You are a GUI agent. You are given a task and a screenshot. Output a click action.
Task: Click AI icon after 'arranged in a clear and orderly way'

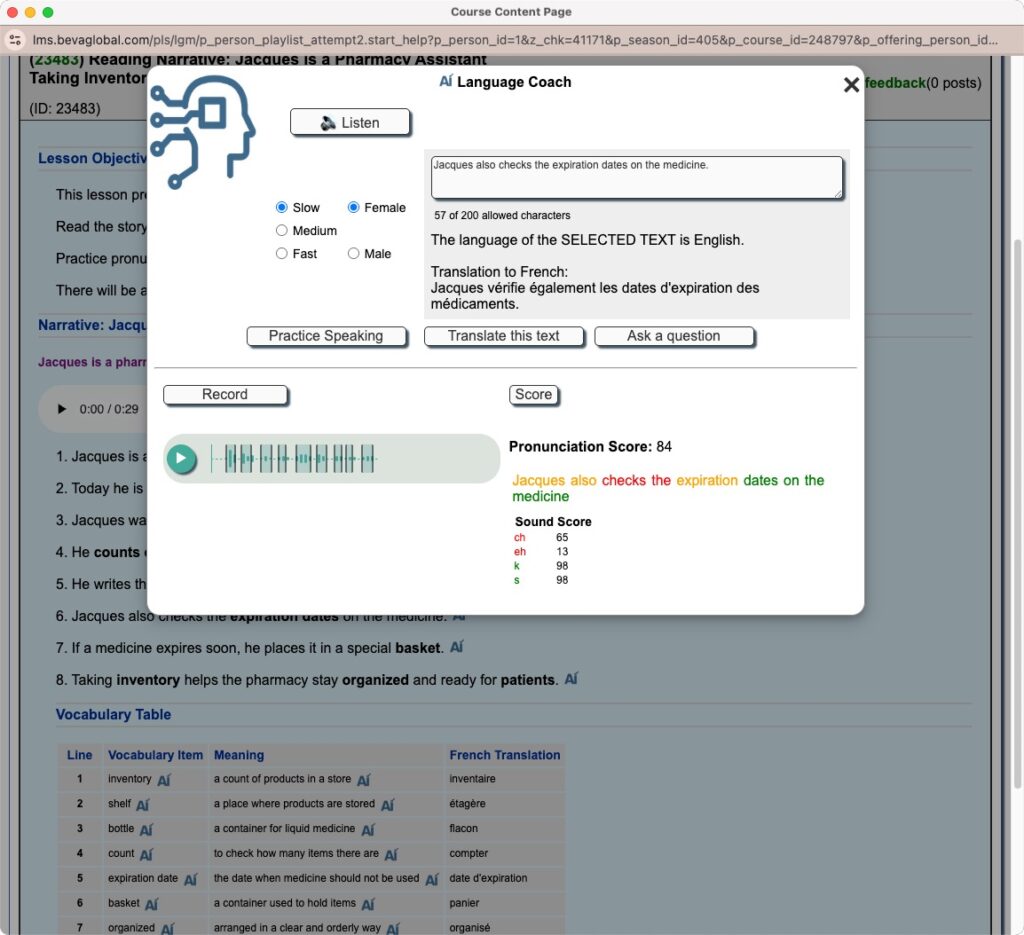[x=392, y=928]
